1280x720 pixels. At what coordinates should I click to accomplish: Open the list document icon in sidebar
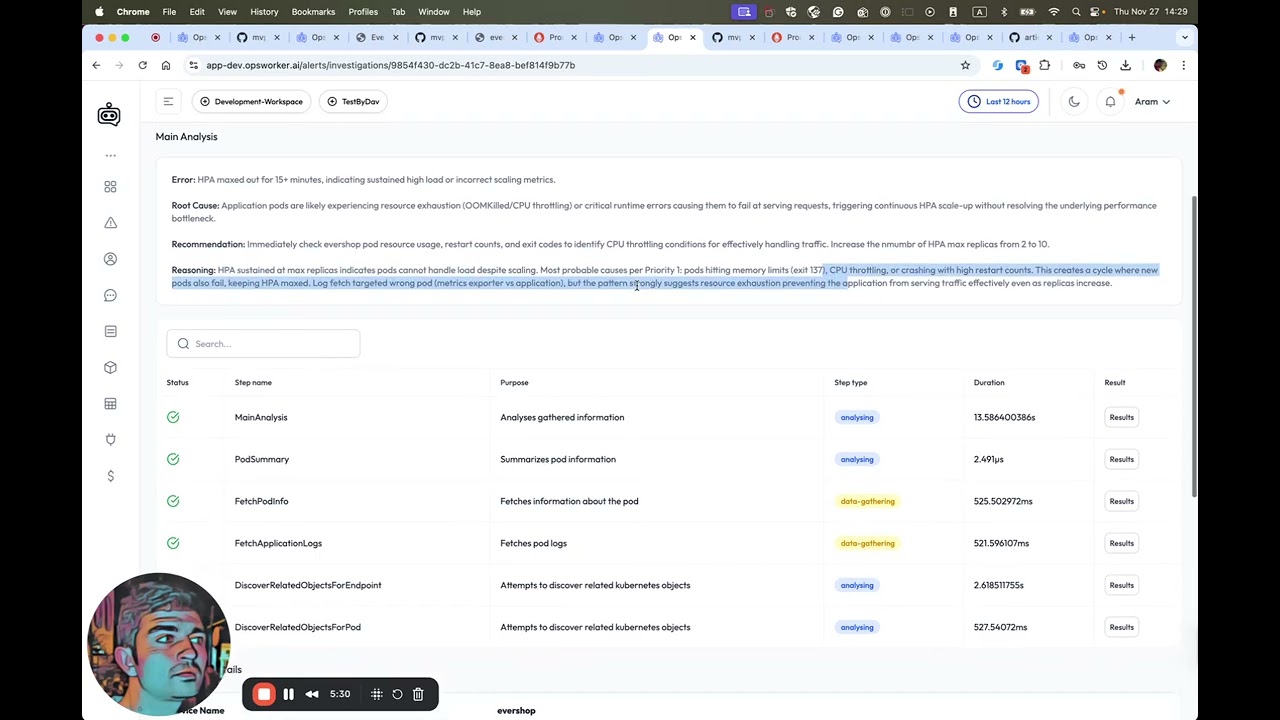(110, 331)
